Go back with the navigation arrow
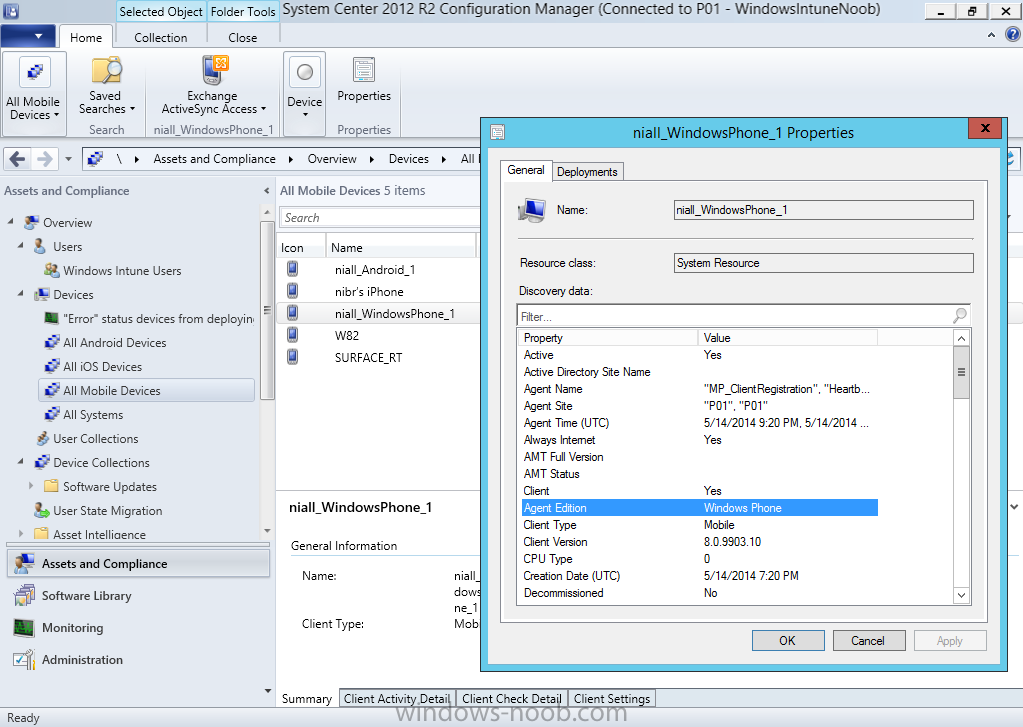 tap(18, 159)
